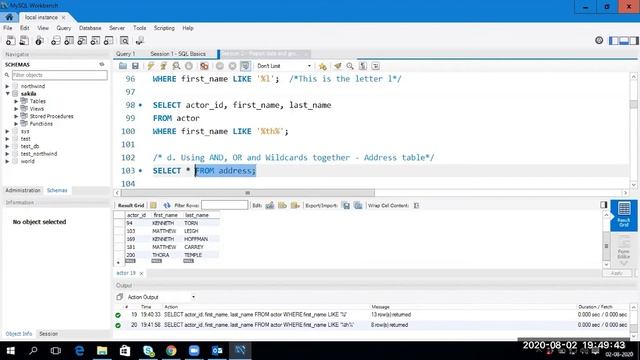Export recordset to external file icon

[x=346, y=205]
